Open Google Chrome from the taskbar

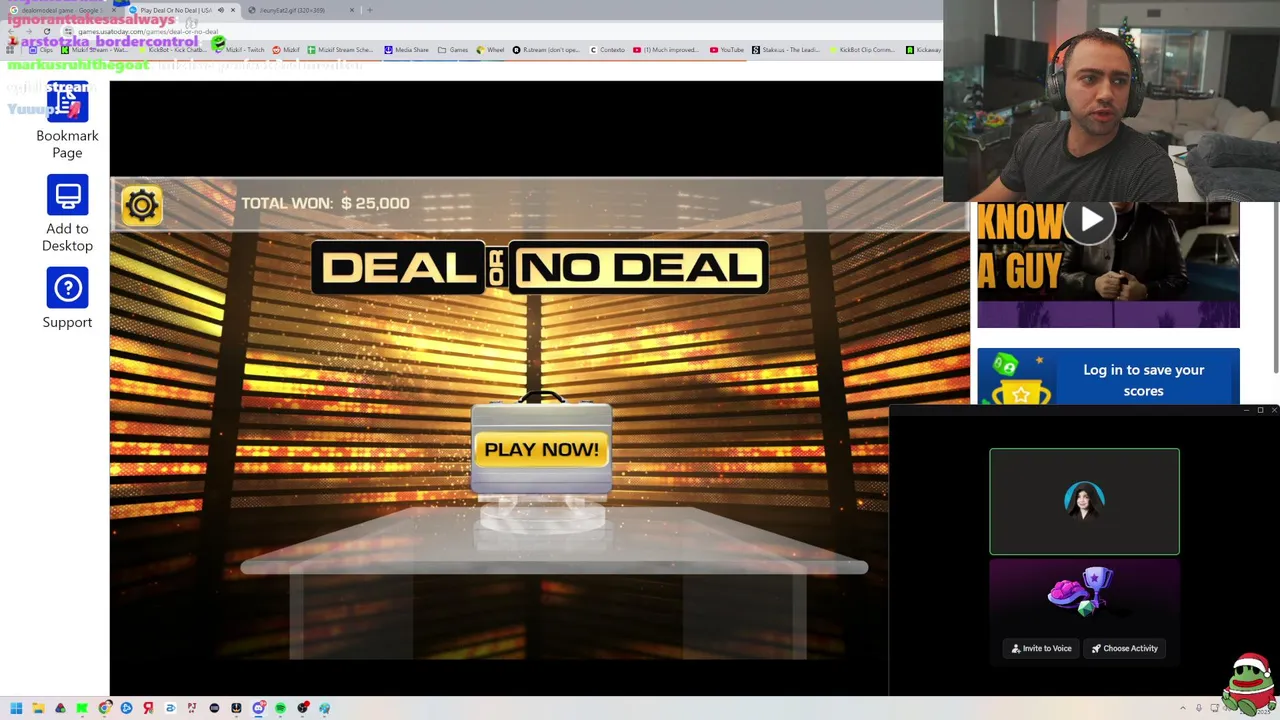click(x=104, y=708)
